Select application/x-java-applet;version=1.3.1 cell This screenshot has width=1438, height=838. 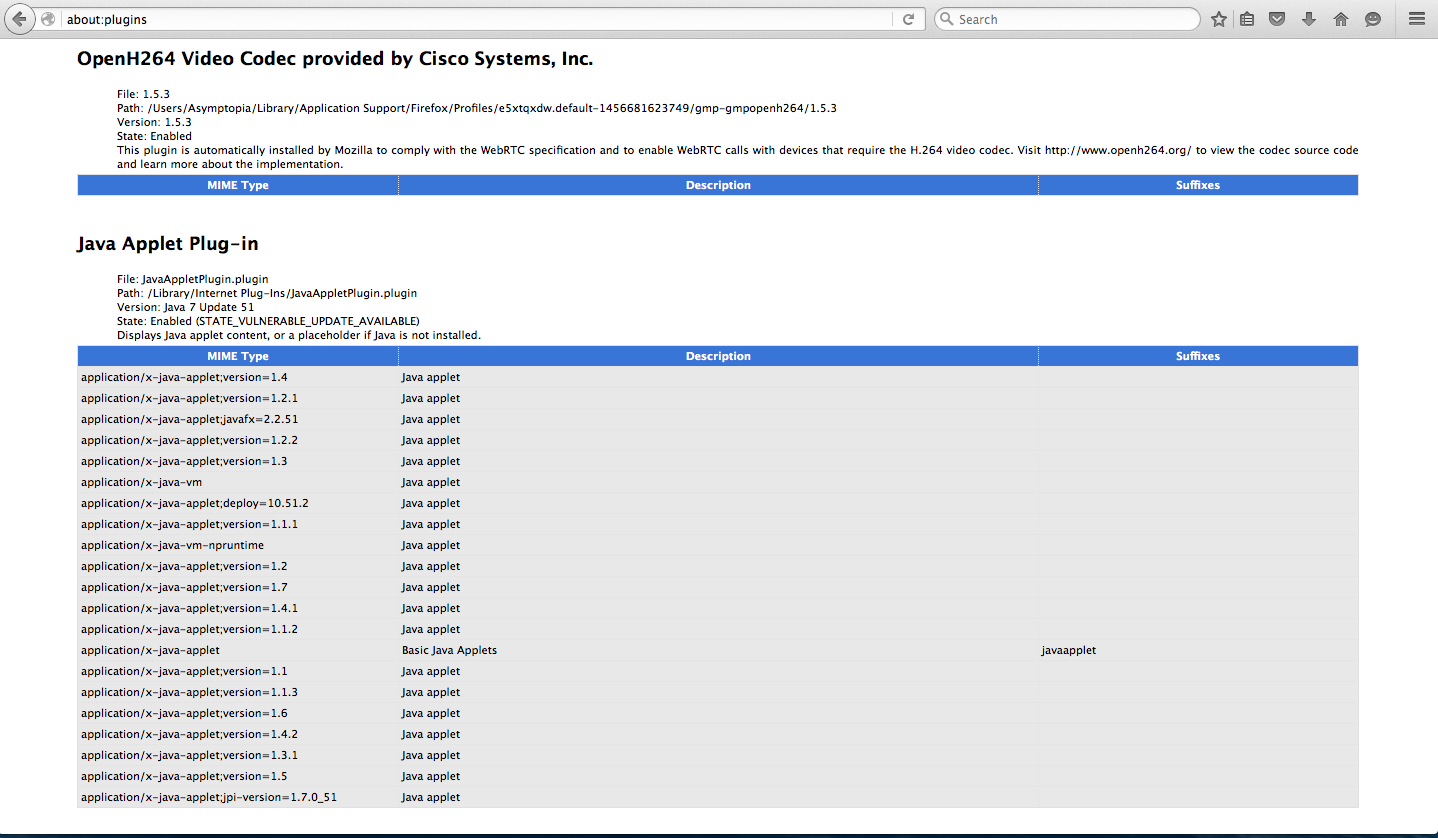pyautogui.click(x=238, y=755)
